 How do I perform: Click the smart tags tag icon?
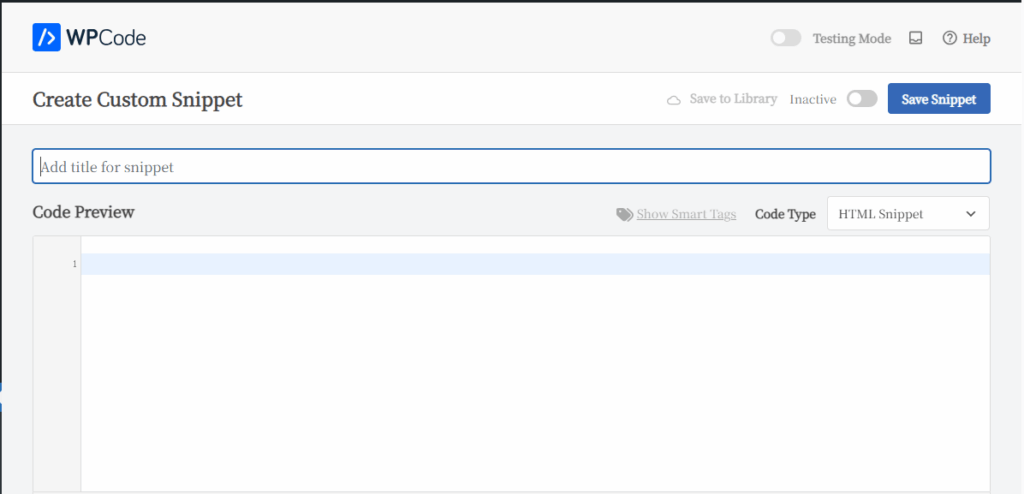click(x=624, y=214)
